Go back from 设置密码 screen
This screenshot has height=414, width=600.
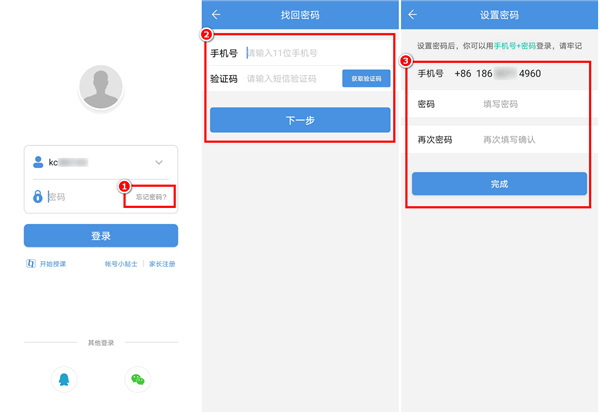click(x=413, y=15)
